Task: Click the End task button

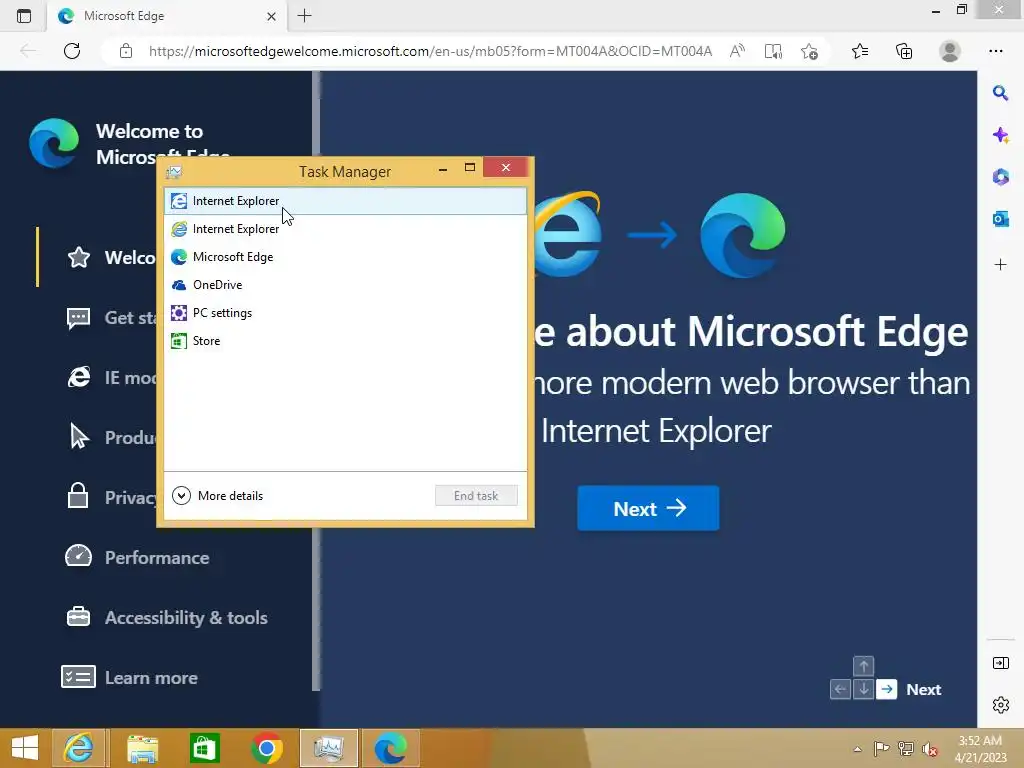Action: click(476, 496)
